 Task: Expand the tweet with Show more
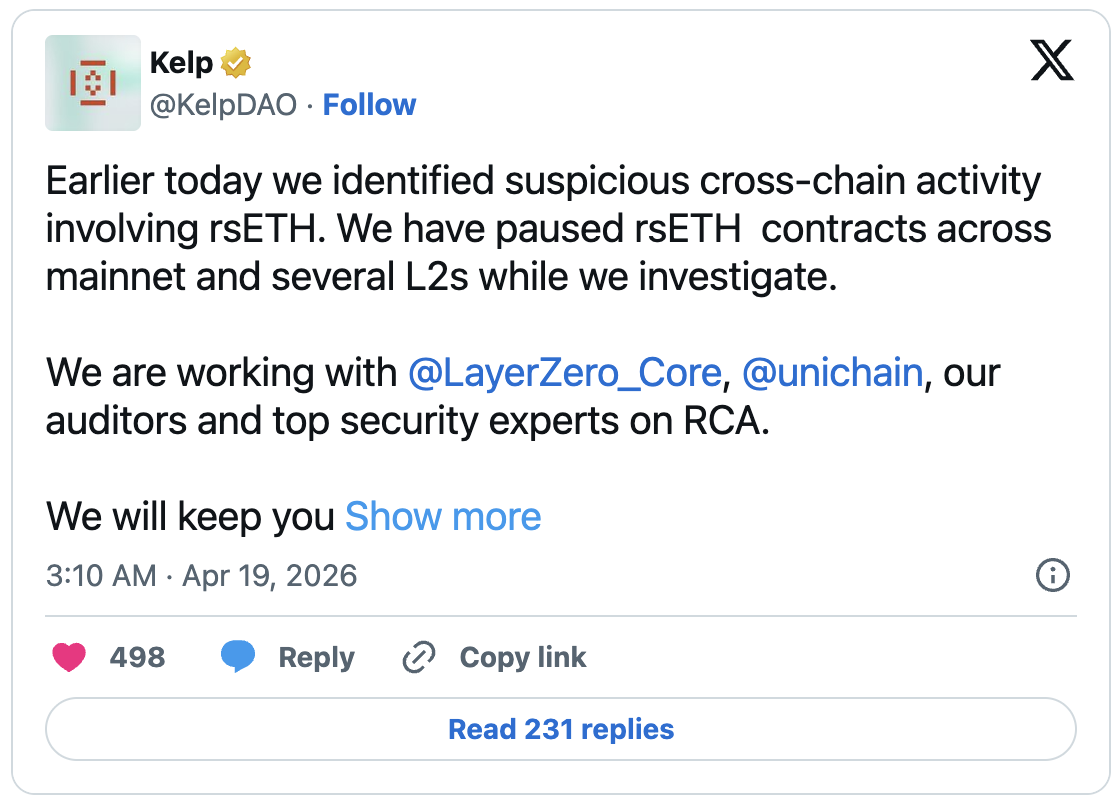tap(443, 516)
